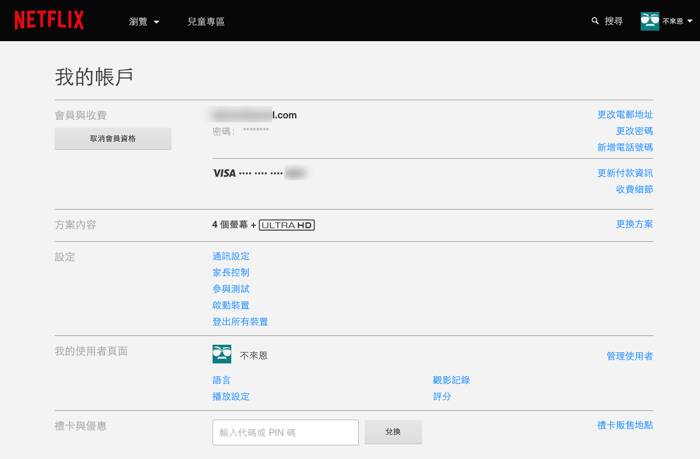Click the search magnifier icon

tap(595, 21)
